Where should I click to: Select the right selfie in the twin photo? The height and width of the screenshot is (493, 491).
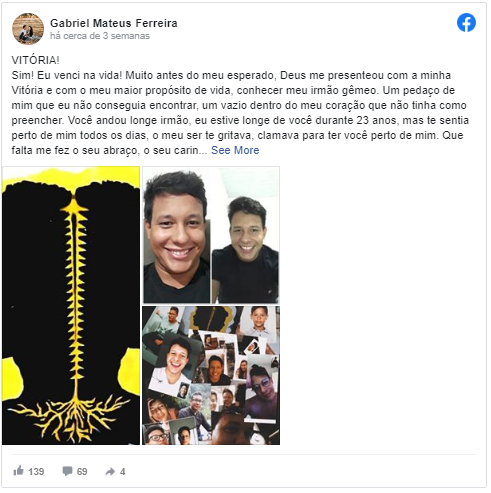pos(246,247)
